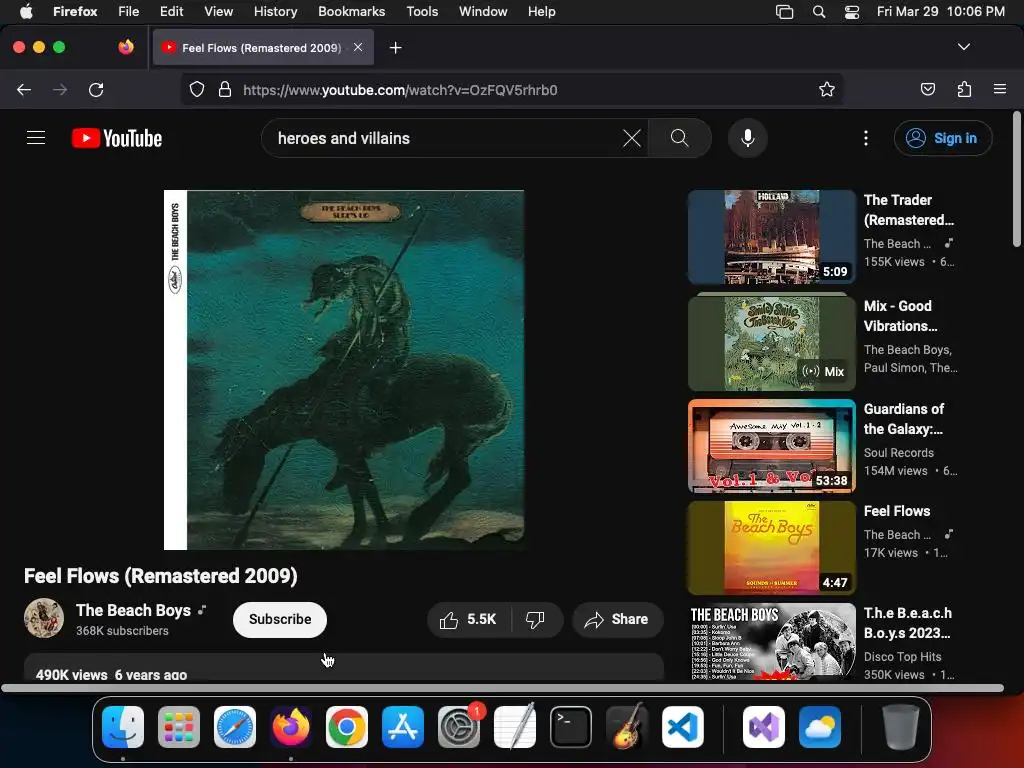
Task: Share the Feel Flows video
Action: point(617,619)
